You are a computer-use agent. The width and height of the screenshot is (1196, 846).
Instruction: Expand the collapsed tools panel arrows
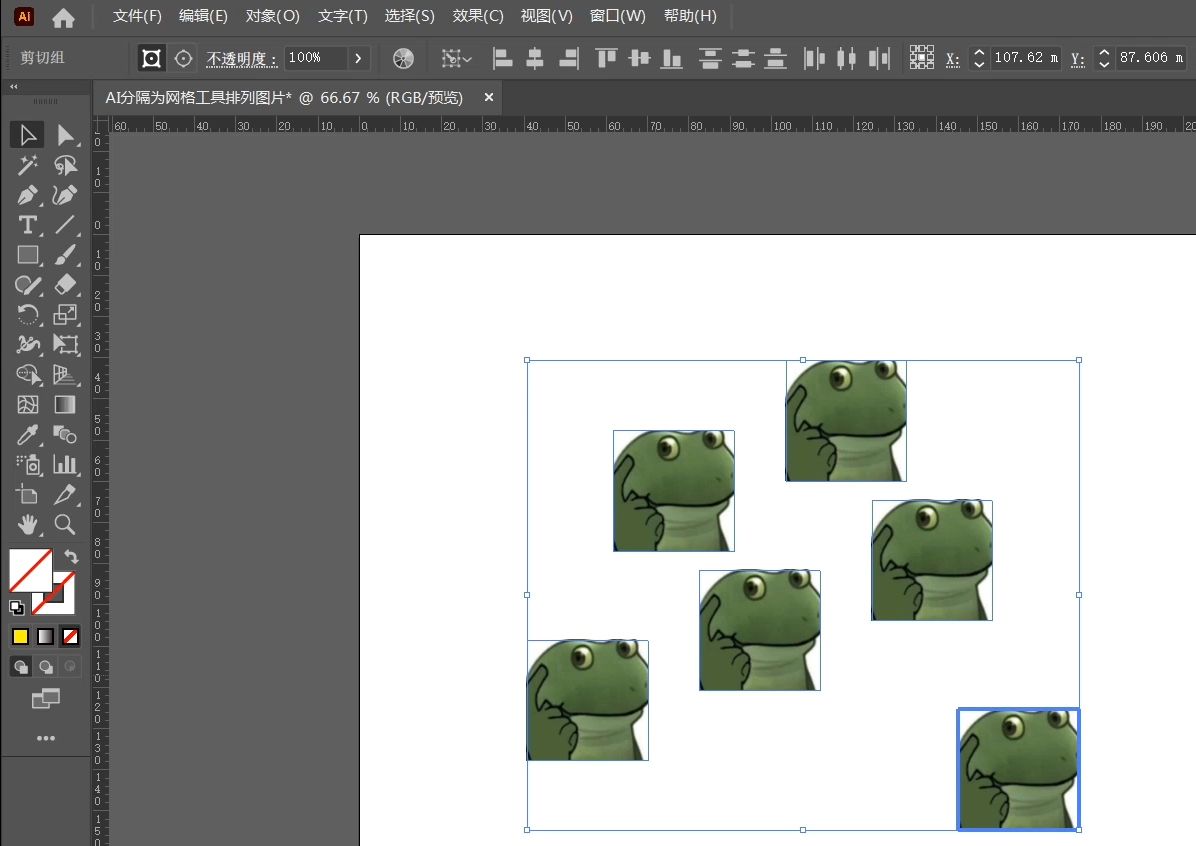pos(14,87)
